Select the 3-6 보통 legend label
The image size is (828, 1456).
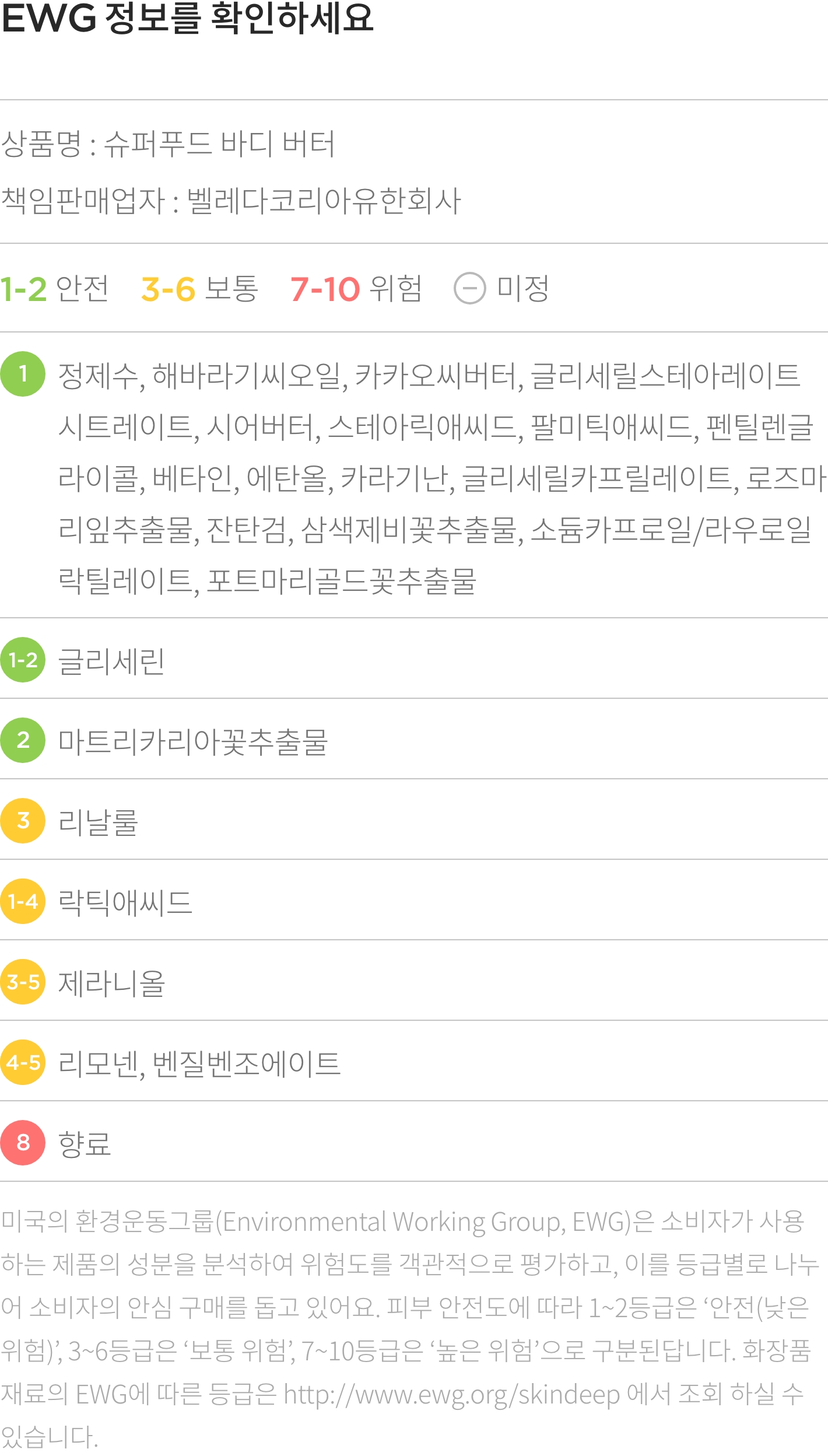click(199, 289)
